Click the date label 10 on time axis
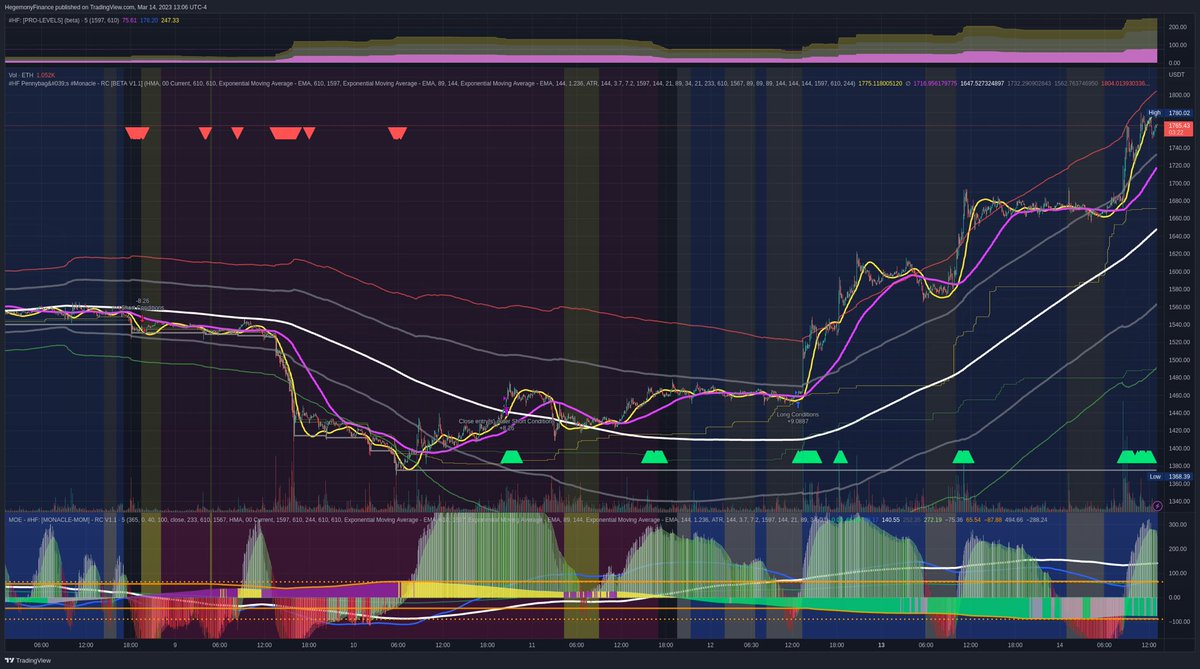 (x=352, y=645)
